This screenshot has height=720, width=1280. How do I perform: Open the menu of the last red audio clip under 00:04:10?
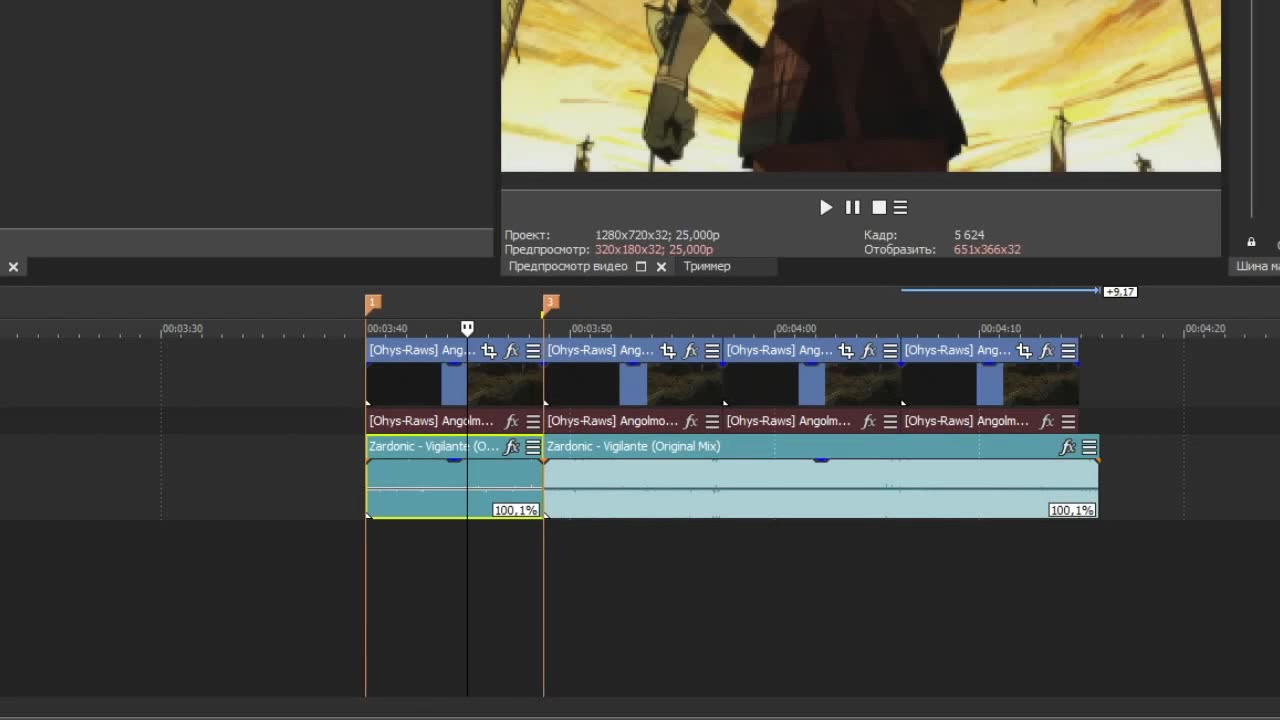(1068, 422)
